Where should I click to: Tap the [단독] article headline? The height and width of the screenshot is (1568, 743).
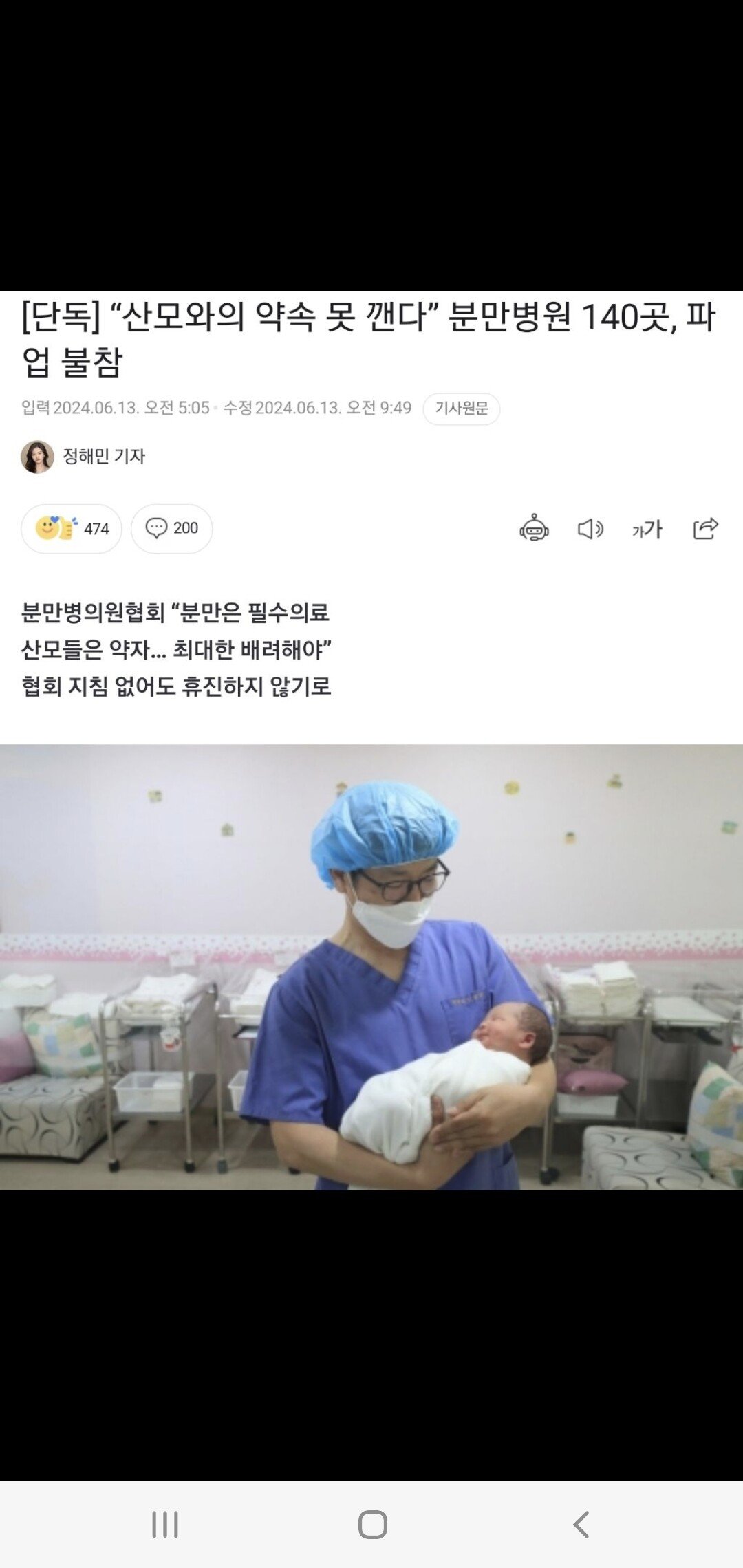click(x=369, y=339)
